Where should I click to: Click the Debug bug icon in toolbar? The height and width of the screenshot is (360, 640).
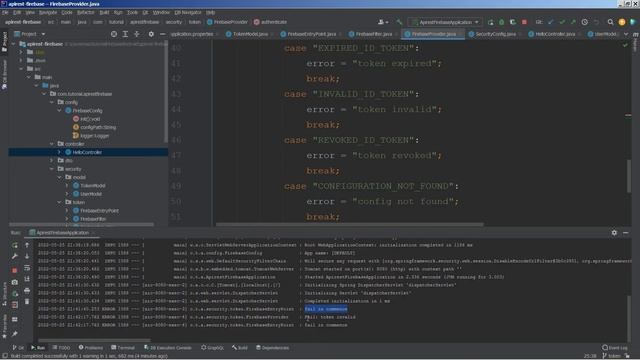[502, 22]
